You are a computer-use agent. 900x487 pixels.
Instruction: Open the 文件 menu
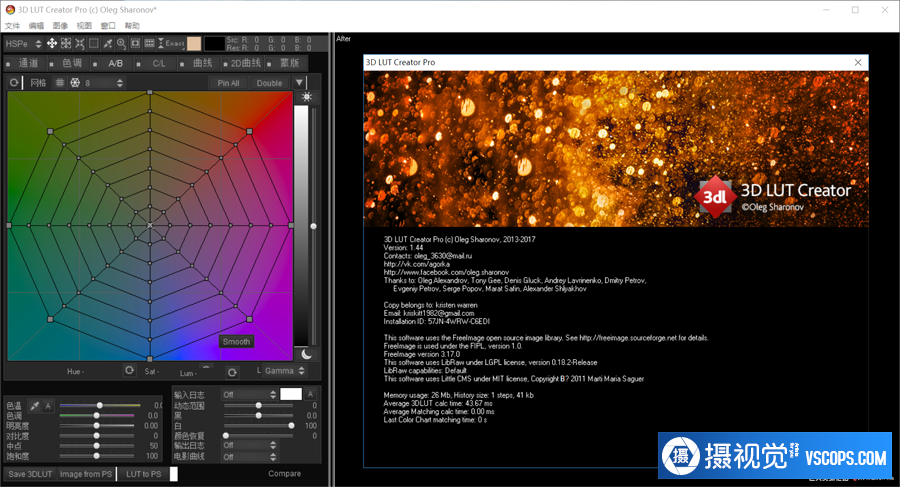click(x=12, y=25)
